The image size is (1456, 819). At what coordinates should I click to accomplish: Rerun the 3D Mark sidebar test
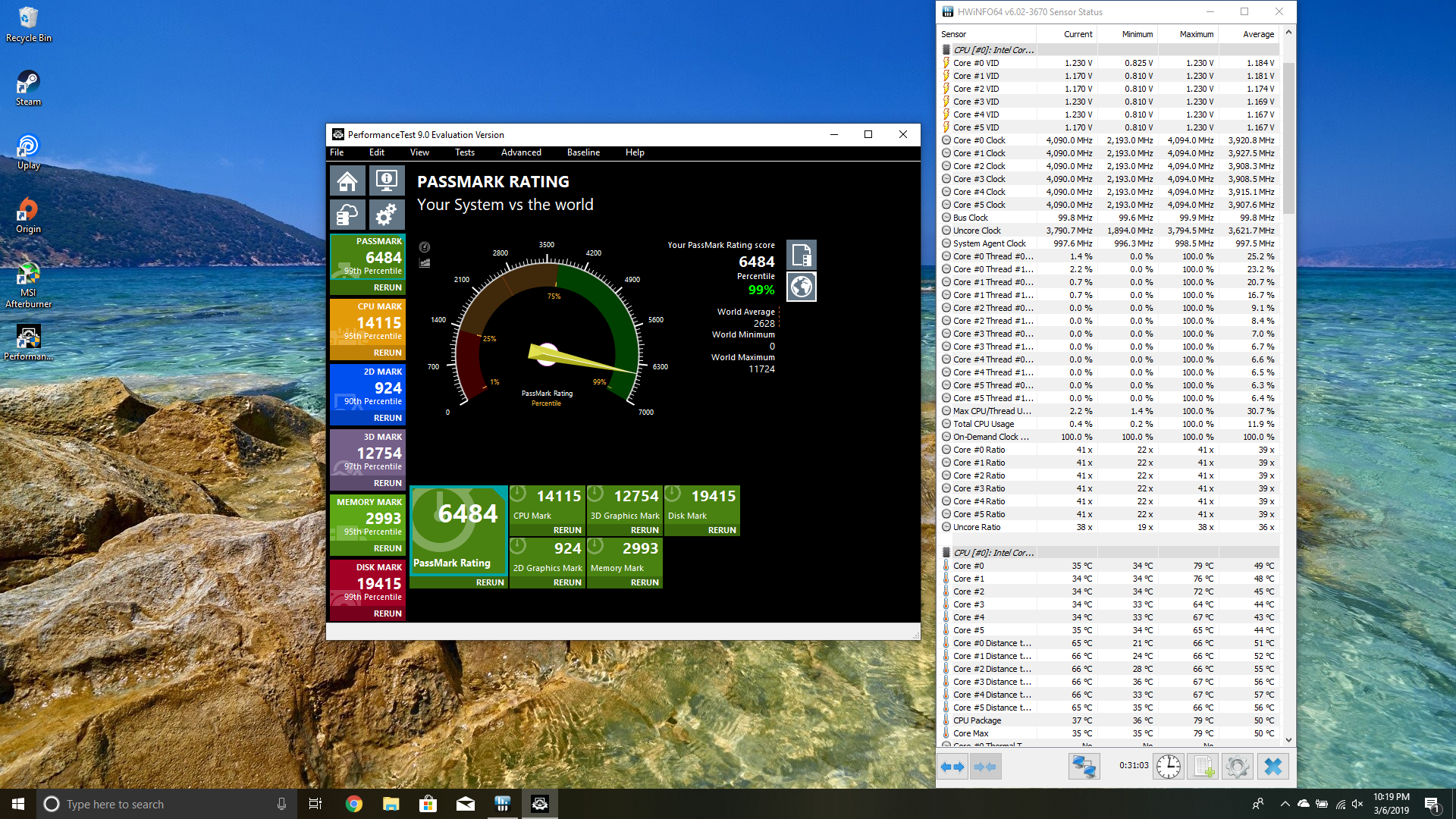click(x=388, y=483)
